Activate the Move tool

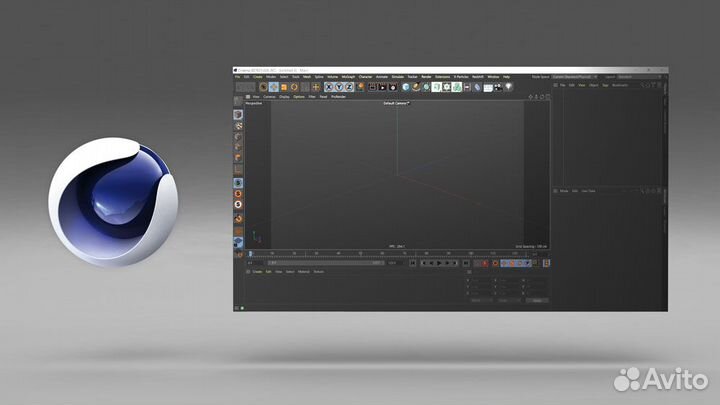coord(274,87)
